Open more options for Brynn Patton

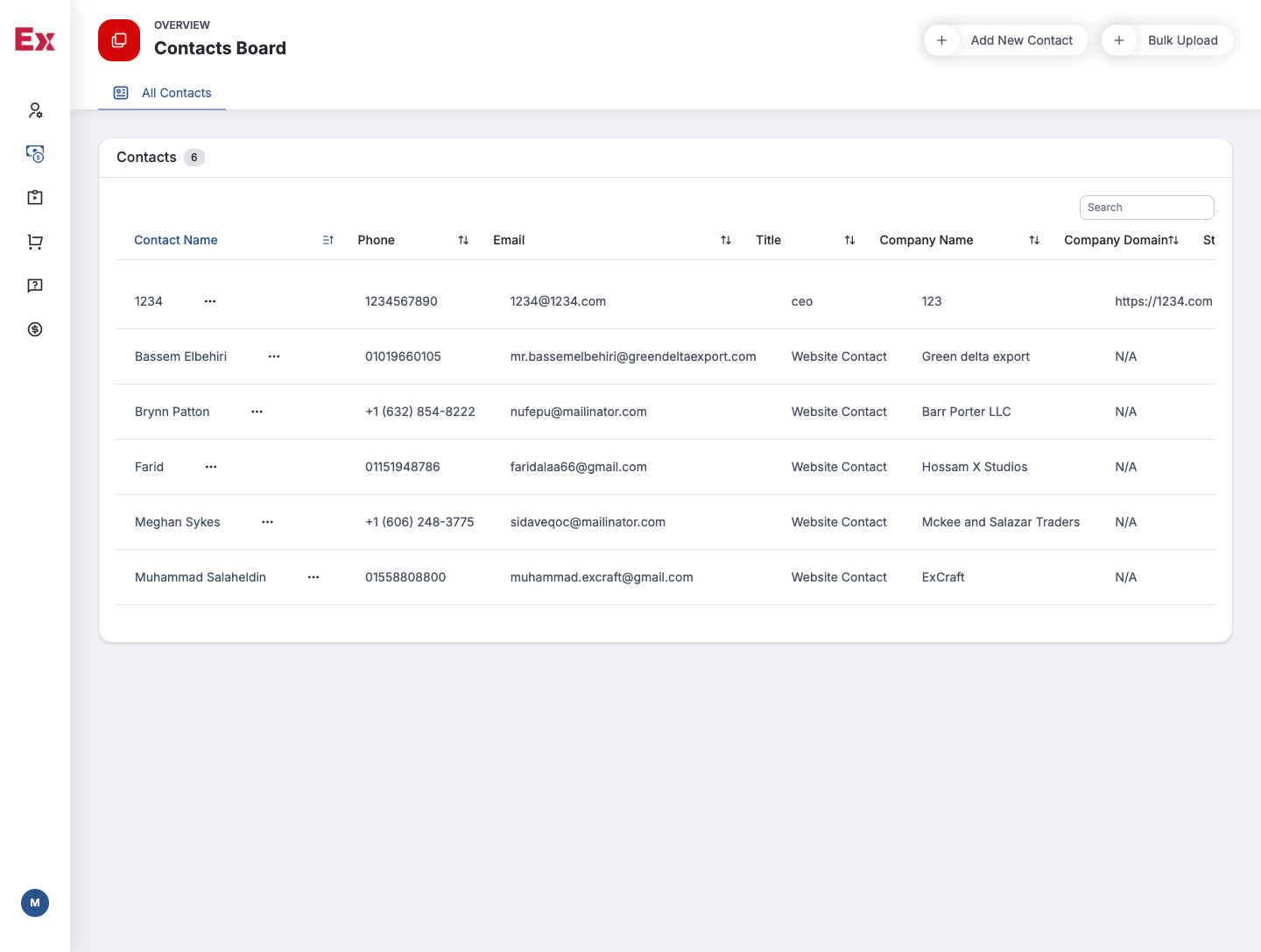[257, 412]
